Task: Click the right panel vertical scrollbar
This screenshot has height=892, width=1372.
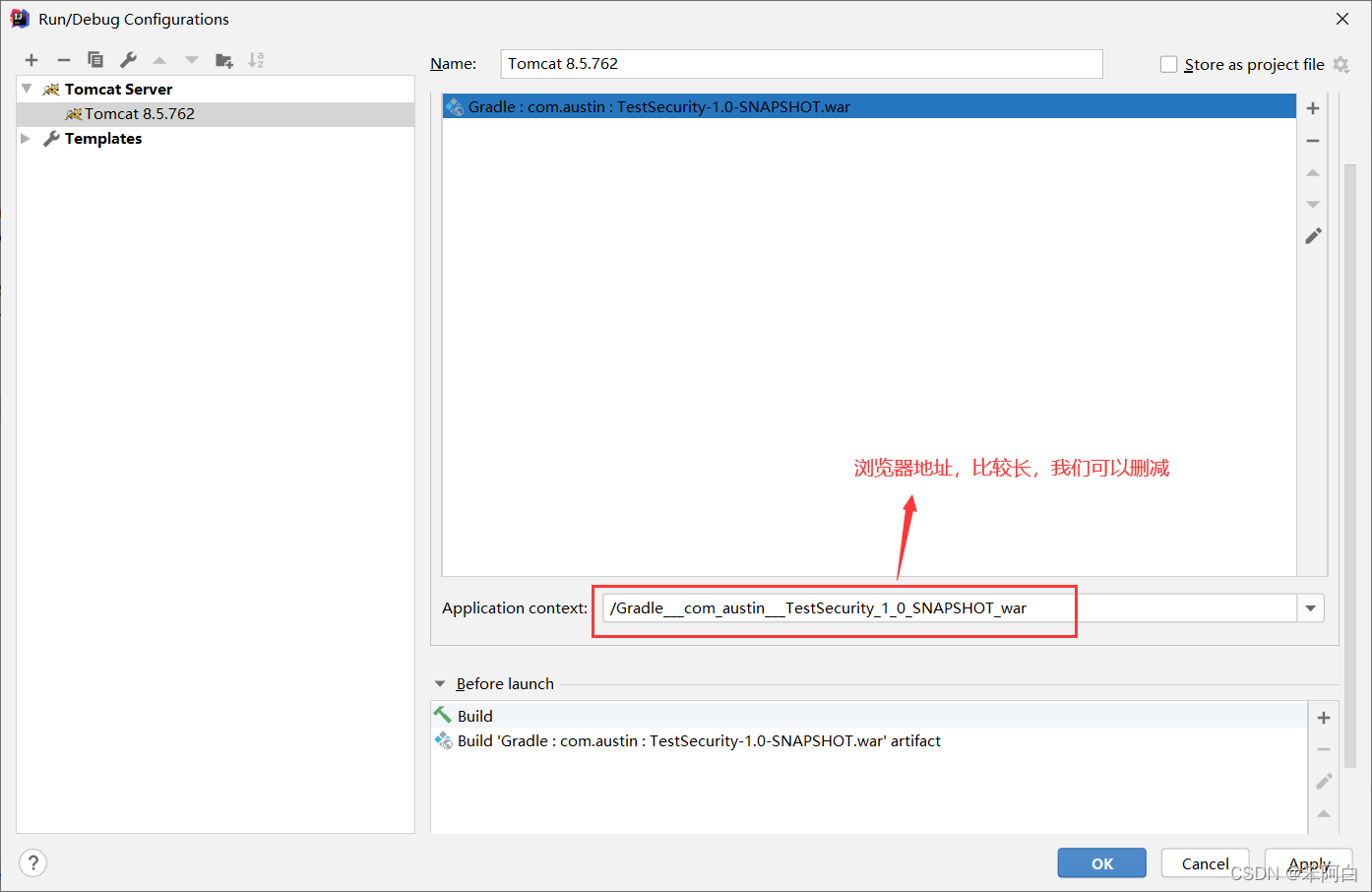Action: [x=1350, y=465]
